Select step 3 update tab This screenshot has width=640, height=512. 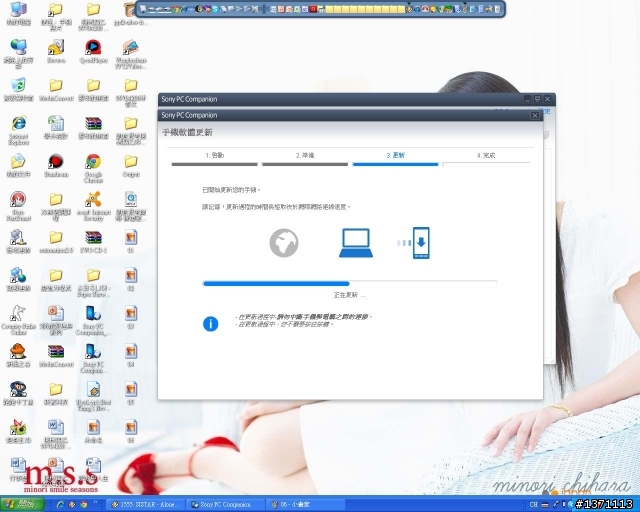396,159
